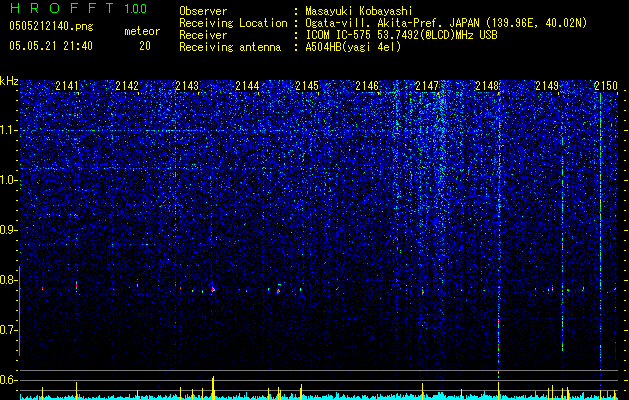This screenshot has width=629, height=400.
Task: Click the 2144 time marker
Action: click(x=247, y=85)
